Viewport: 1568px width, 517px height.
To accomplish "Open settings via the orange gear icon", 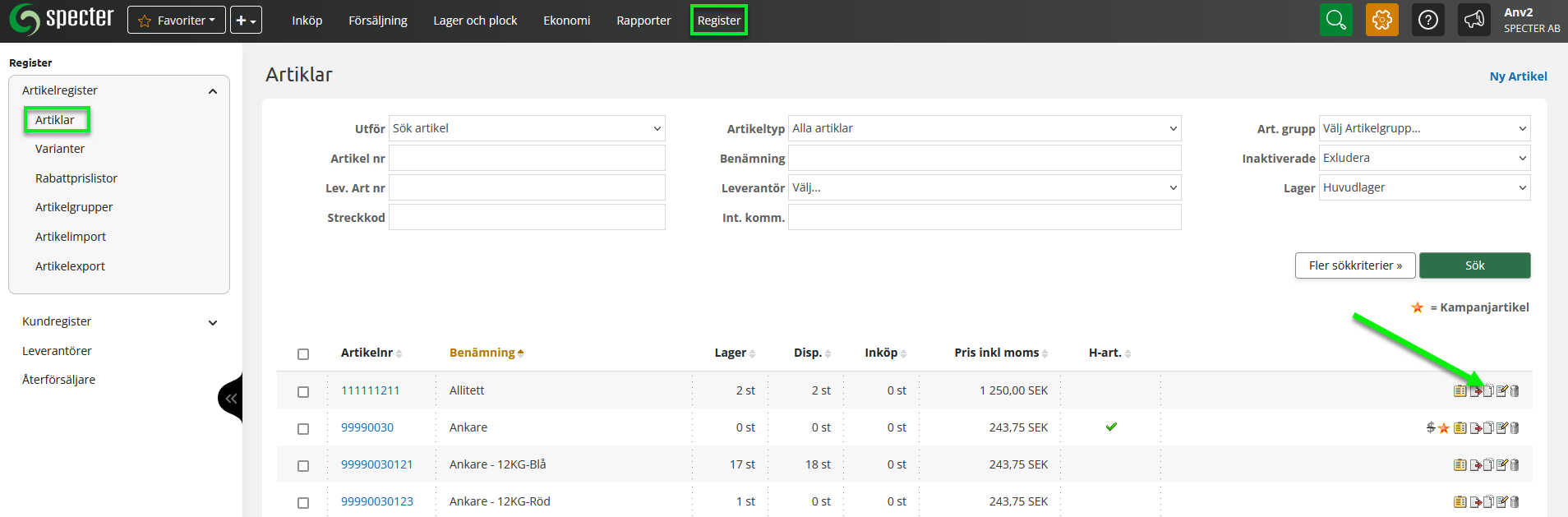I will click(1381, 20).
